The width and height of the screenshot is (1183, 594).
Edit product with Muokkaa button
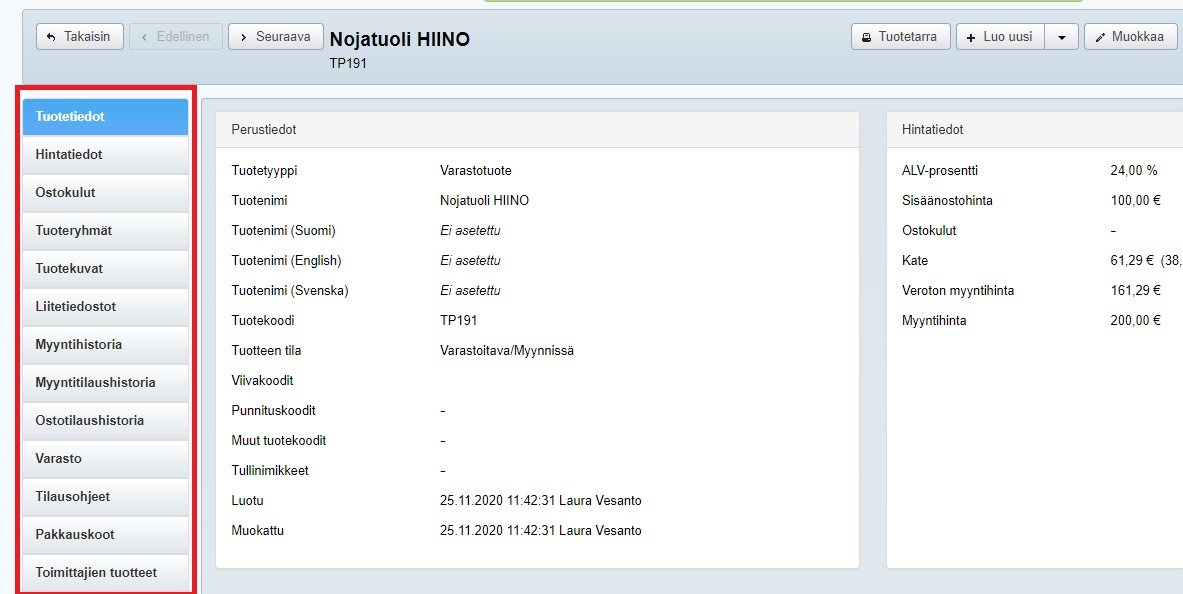pyautogui.click(x=1130, y=37)
